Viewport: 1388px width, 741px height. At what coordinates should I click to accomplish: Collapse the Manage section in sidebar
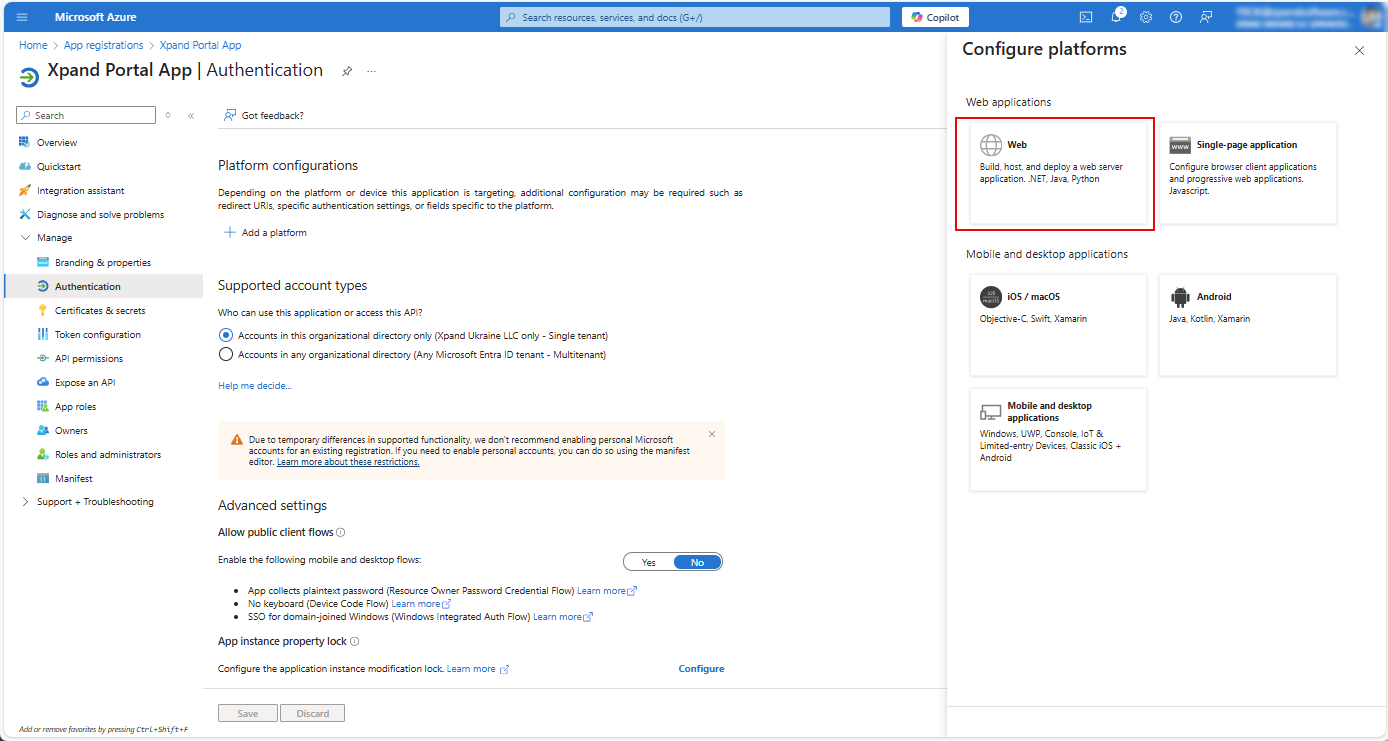26,238
